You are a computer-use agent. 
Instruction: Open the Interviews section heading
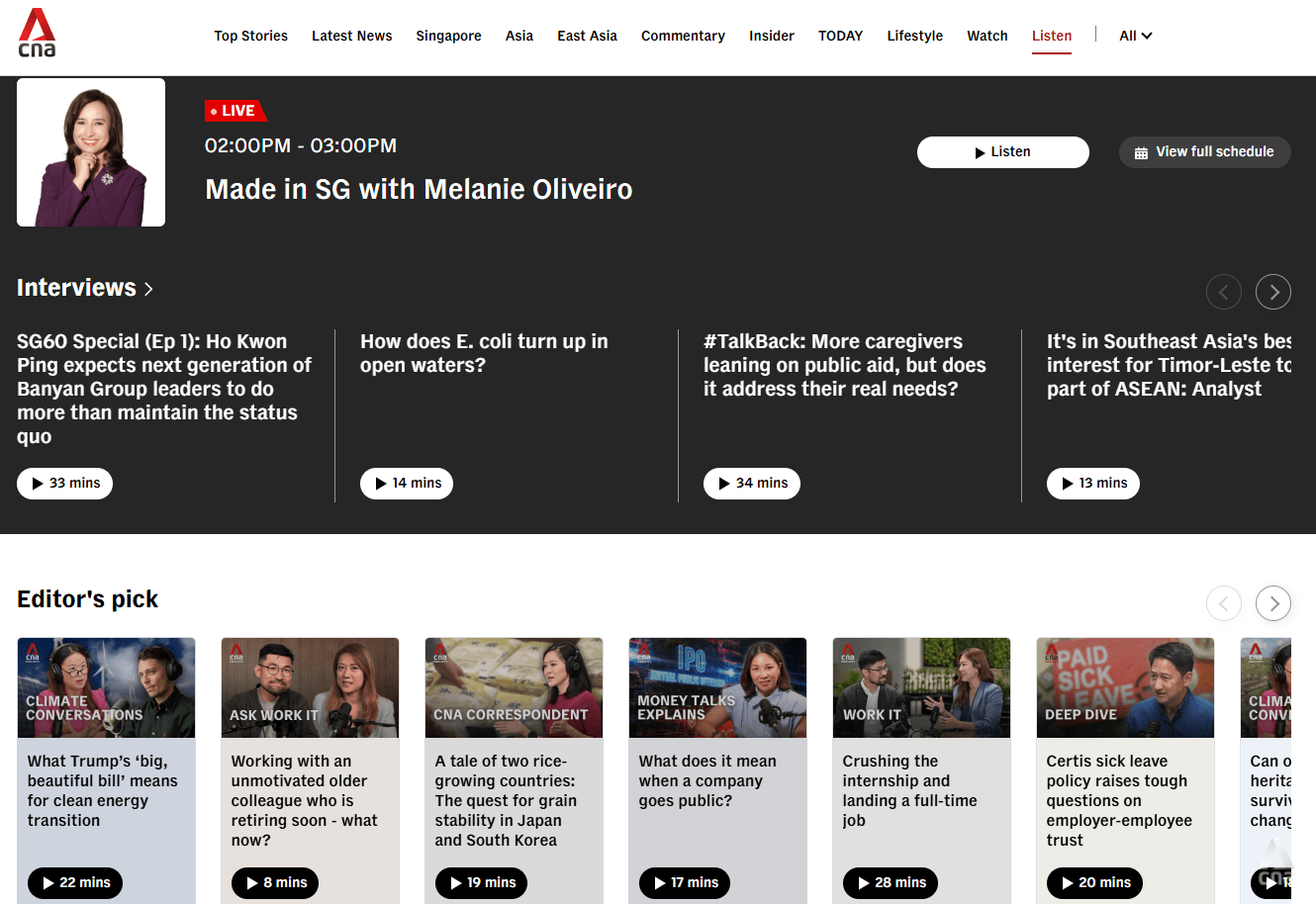click(x=85, y=288)
